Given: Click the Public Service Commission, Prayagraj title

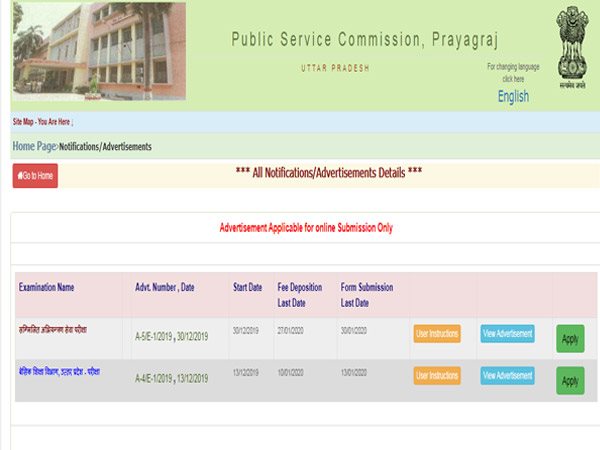Looking at the screenshot, I should [365, 40].
